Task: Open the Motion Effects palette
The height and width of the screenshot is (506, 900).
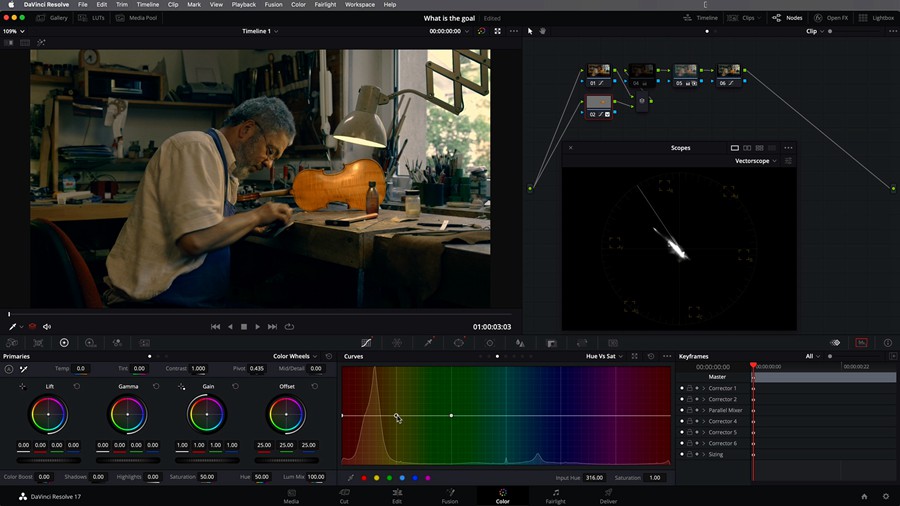Action: tap(145, 343)
